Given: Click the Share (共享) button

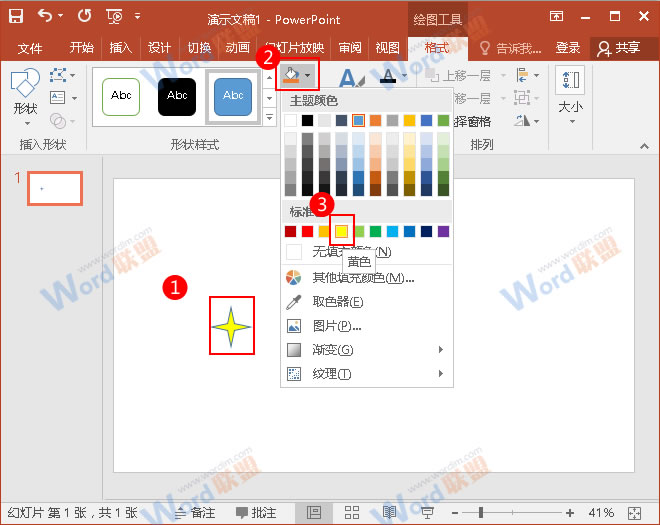Looking at the screenshot, I should tap(618, 48).
